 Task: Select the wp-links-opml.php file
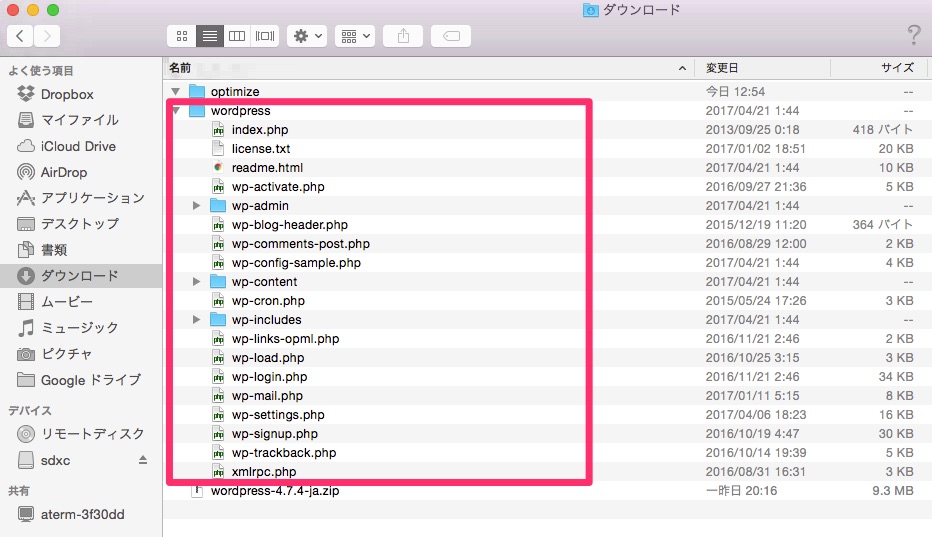285,339
